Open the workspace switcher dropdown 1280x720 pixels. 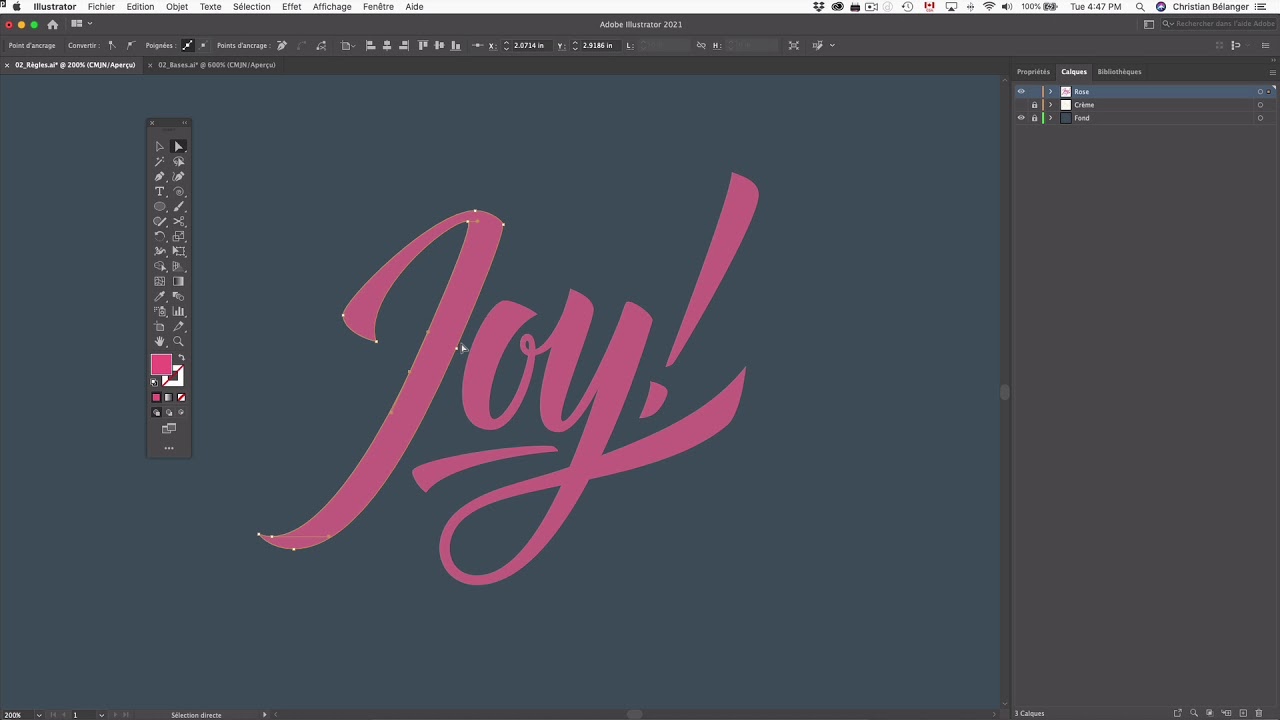(1149, 24)
